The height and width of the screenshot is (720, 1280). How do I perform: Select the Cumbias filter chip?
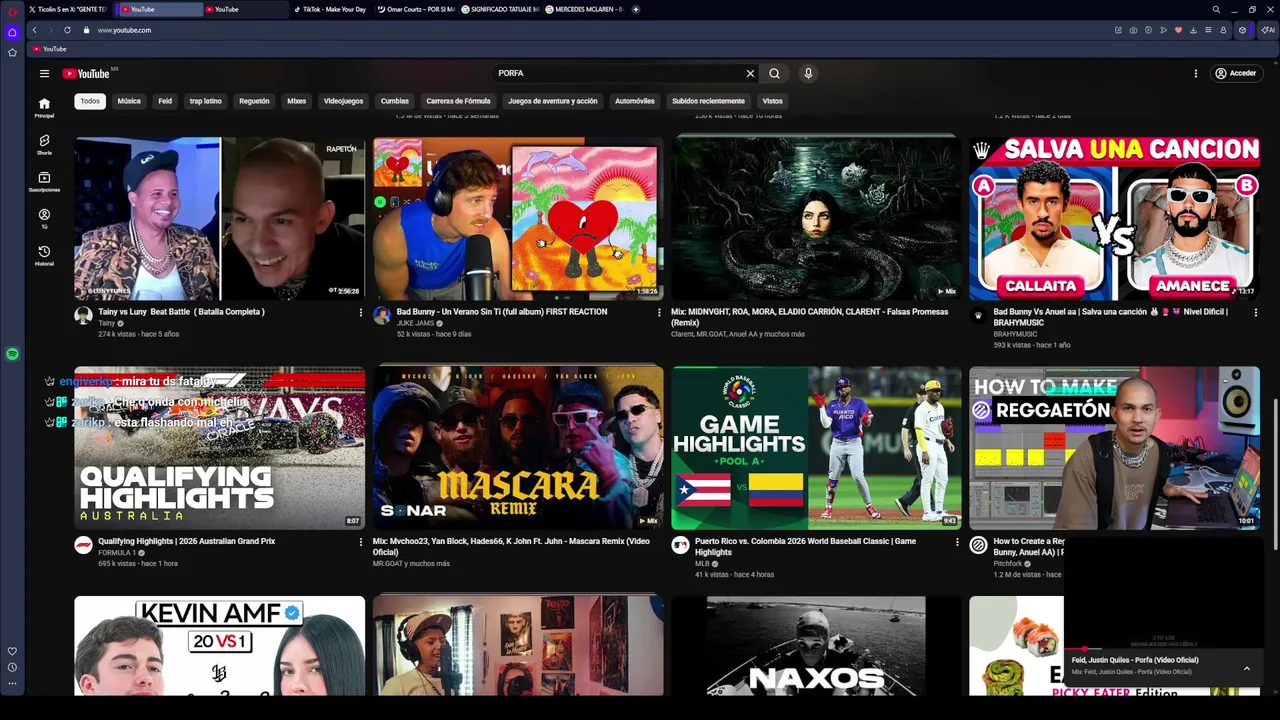pos(395,101)
